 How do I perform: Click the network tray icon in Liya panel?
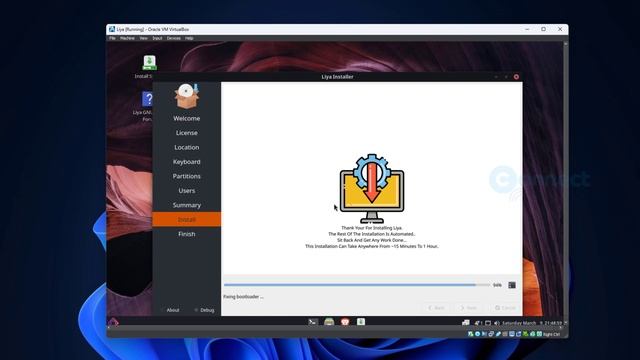466,323
